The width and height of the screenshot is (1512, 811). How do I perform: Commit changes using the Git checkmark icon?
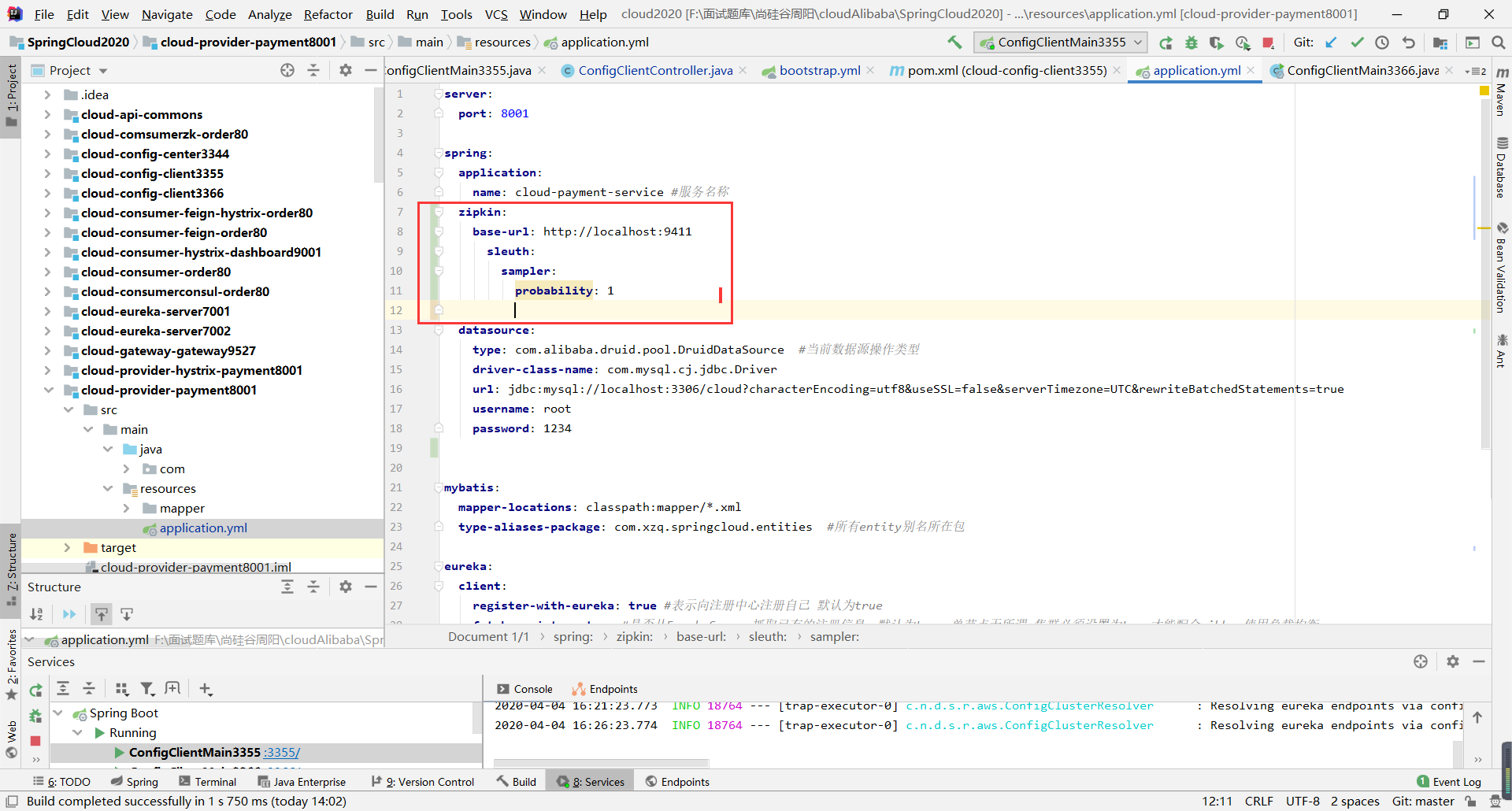click(x=1357, y=43)
